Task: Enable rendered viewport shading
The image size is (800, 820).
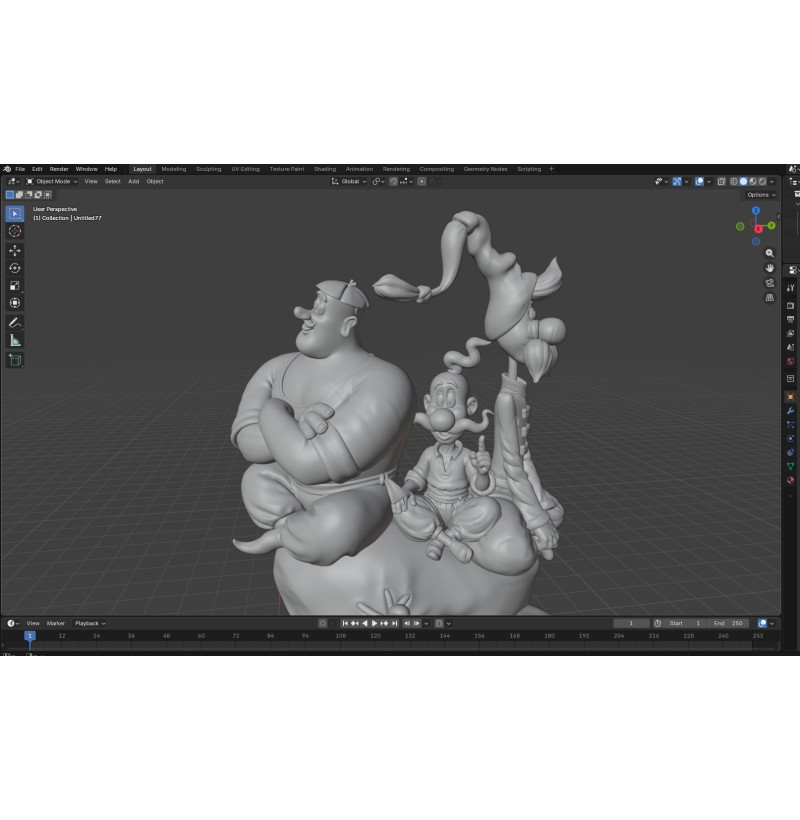Action: pyautogui.click(x=762, y=181)
